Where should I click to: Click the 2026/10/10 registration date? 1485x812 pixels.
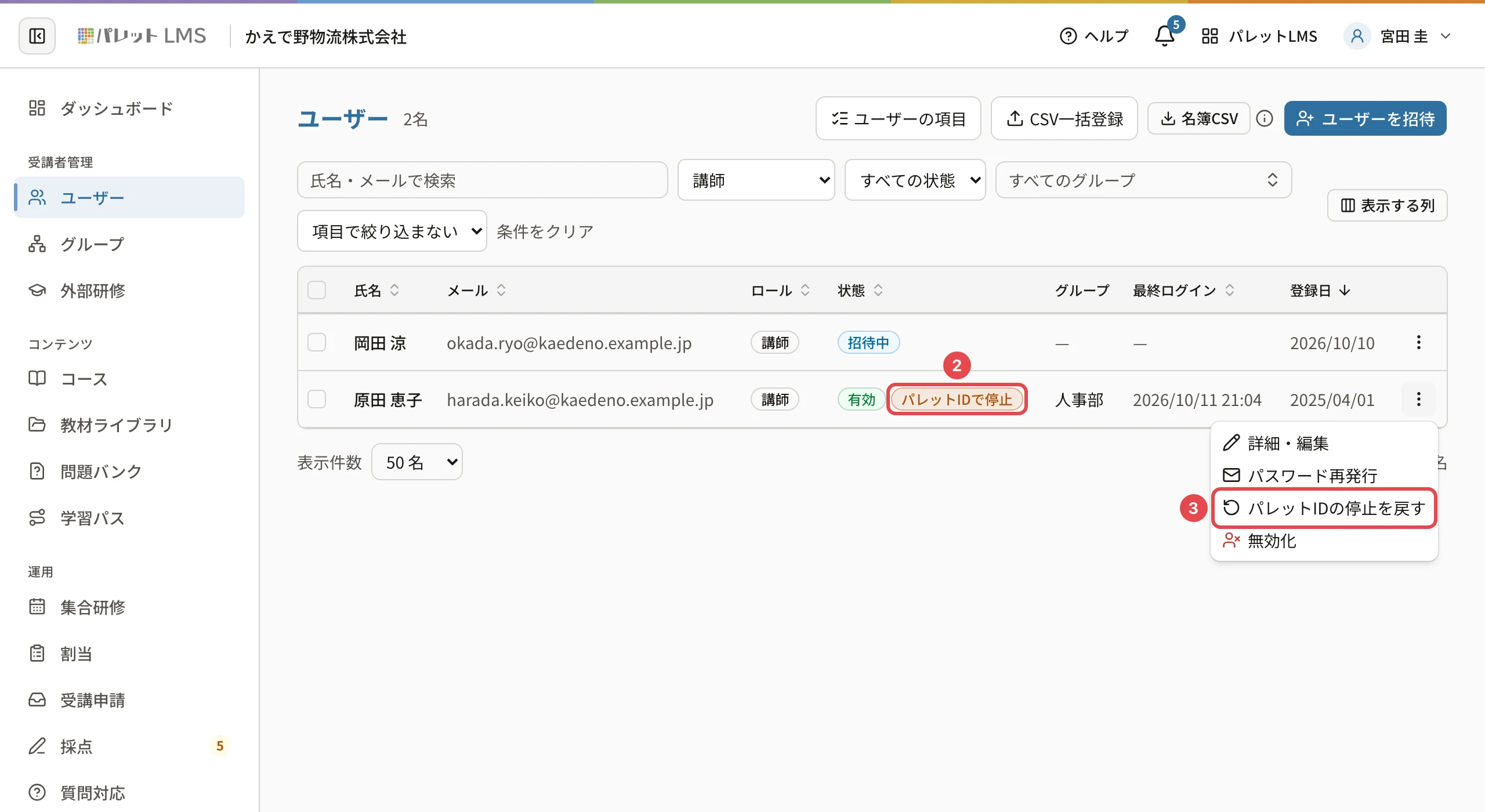1332,343
